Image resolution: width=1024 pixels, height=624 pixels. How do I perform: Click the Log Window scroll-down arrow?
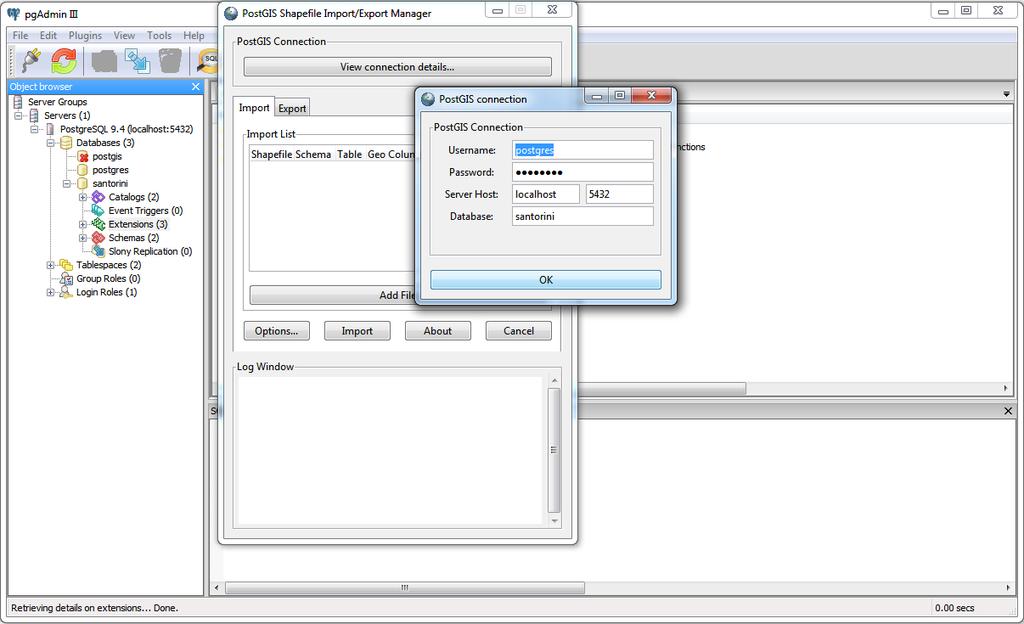[554, 521]
